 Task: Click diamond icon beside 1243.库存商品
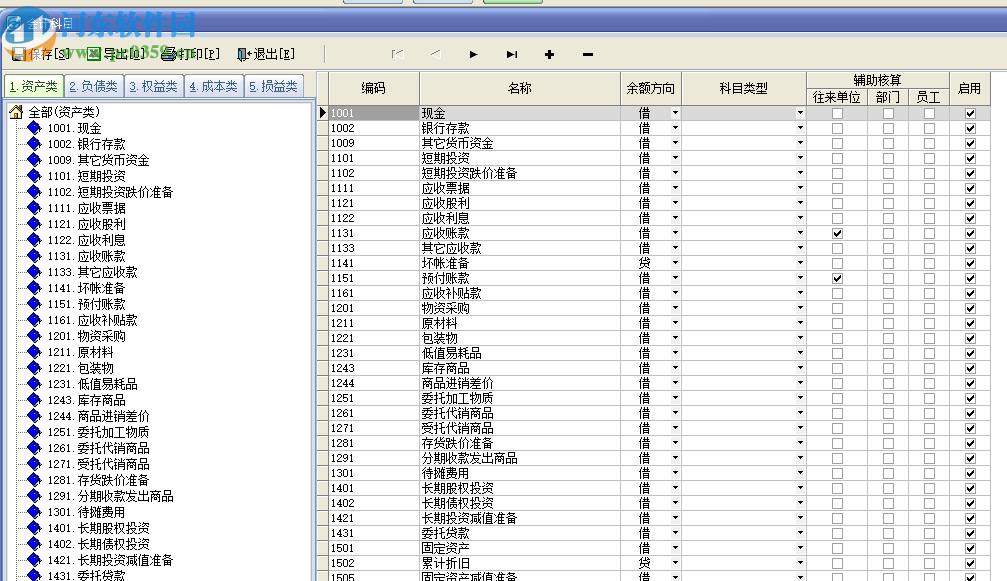(35, 400)
